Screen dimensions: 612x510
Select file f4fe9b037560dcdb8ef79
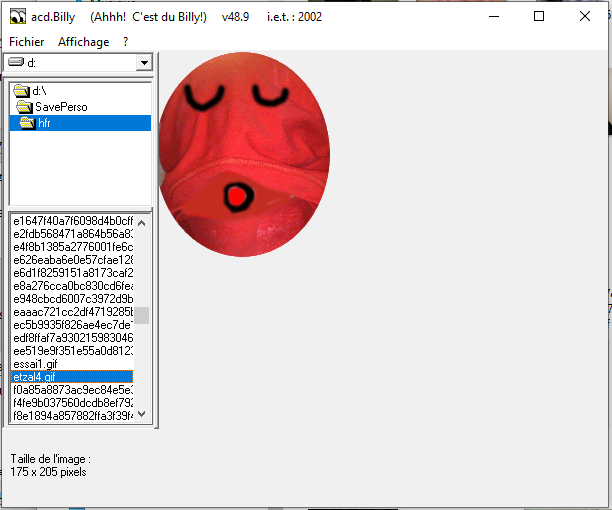pyautogui.click(x=73, y=403)
